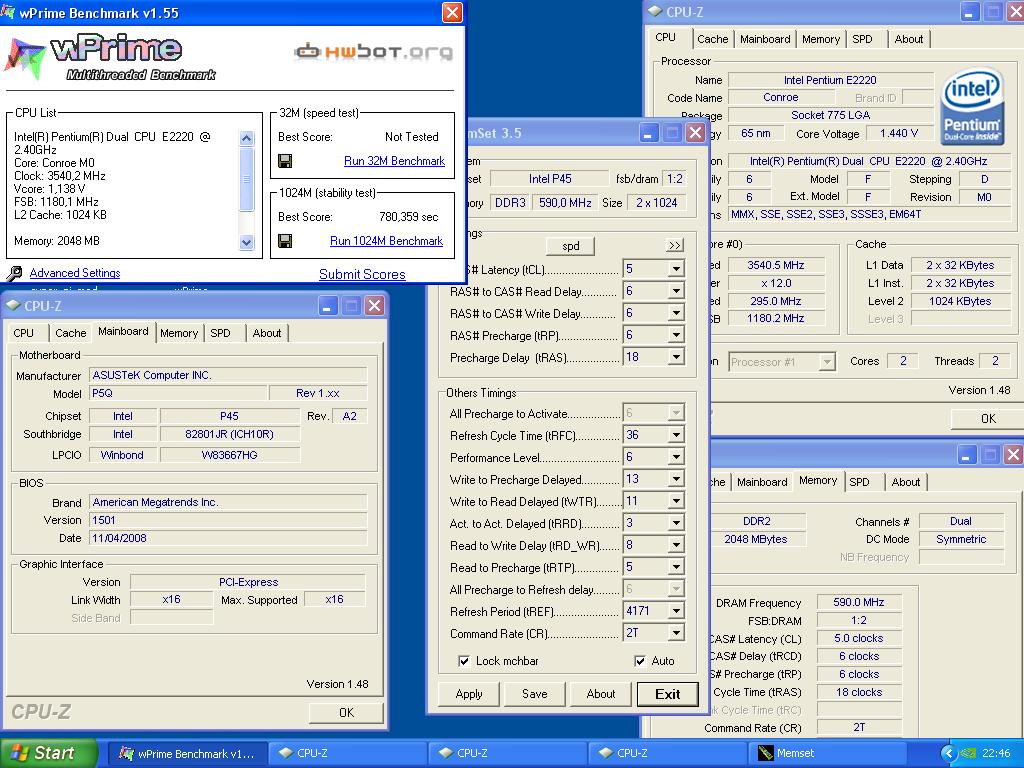The width and height of the screenshot is (1024, 768).
Task: Click the Advanced Settings wrench icon
Action: (14, 273)
